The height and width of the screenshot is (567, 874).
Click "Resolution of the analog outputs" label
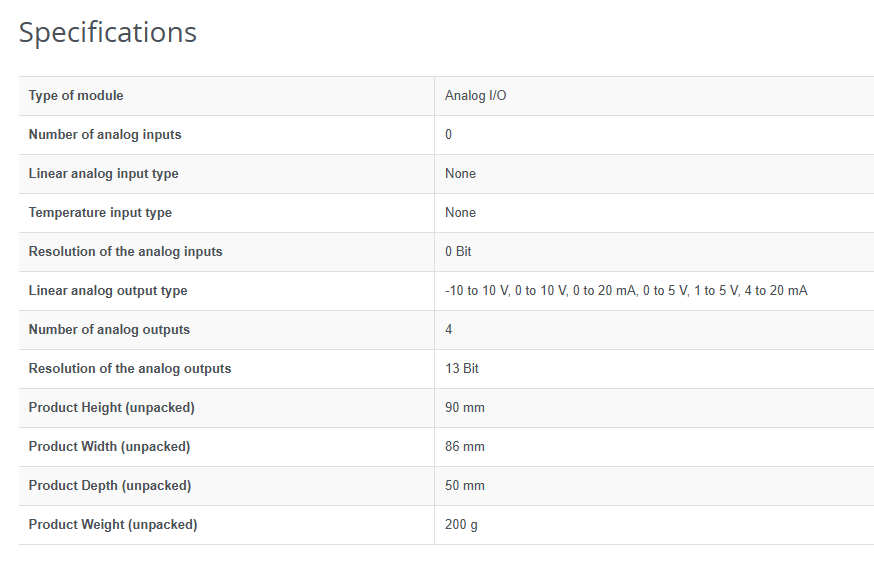click(130, 369)
